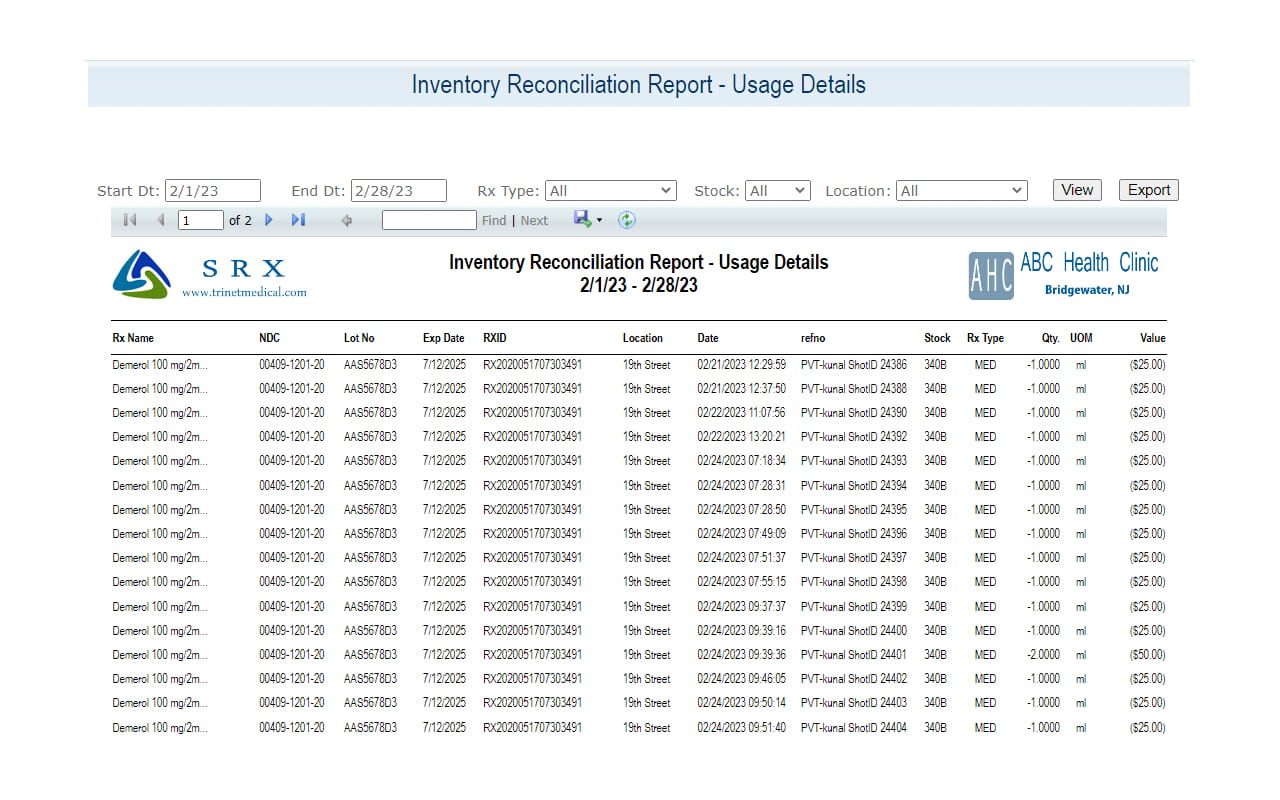Click date 02/21/2023 12:29:59
The width and height of the screenshot is (1280, 800).
click(741, 365)
